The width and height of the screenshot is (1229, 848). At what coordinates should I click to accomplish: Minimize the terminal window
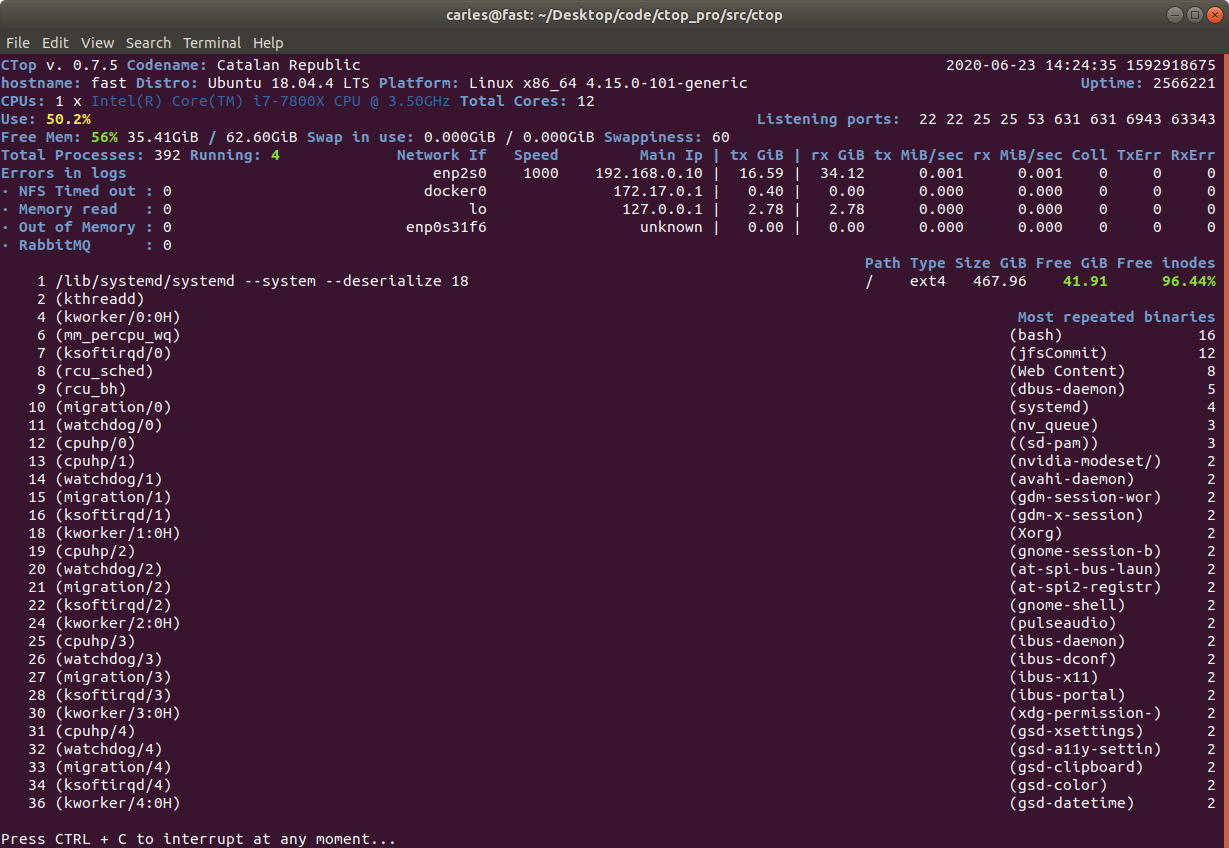click(1174, 14)
